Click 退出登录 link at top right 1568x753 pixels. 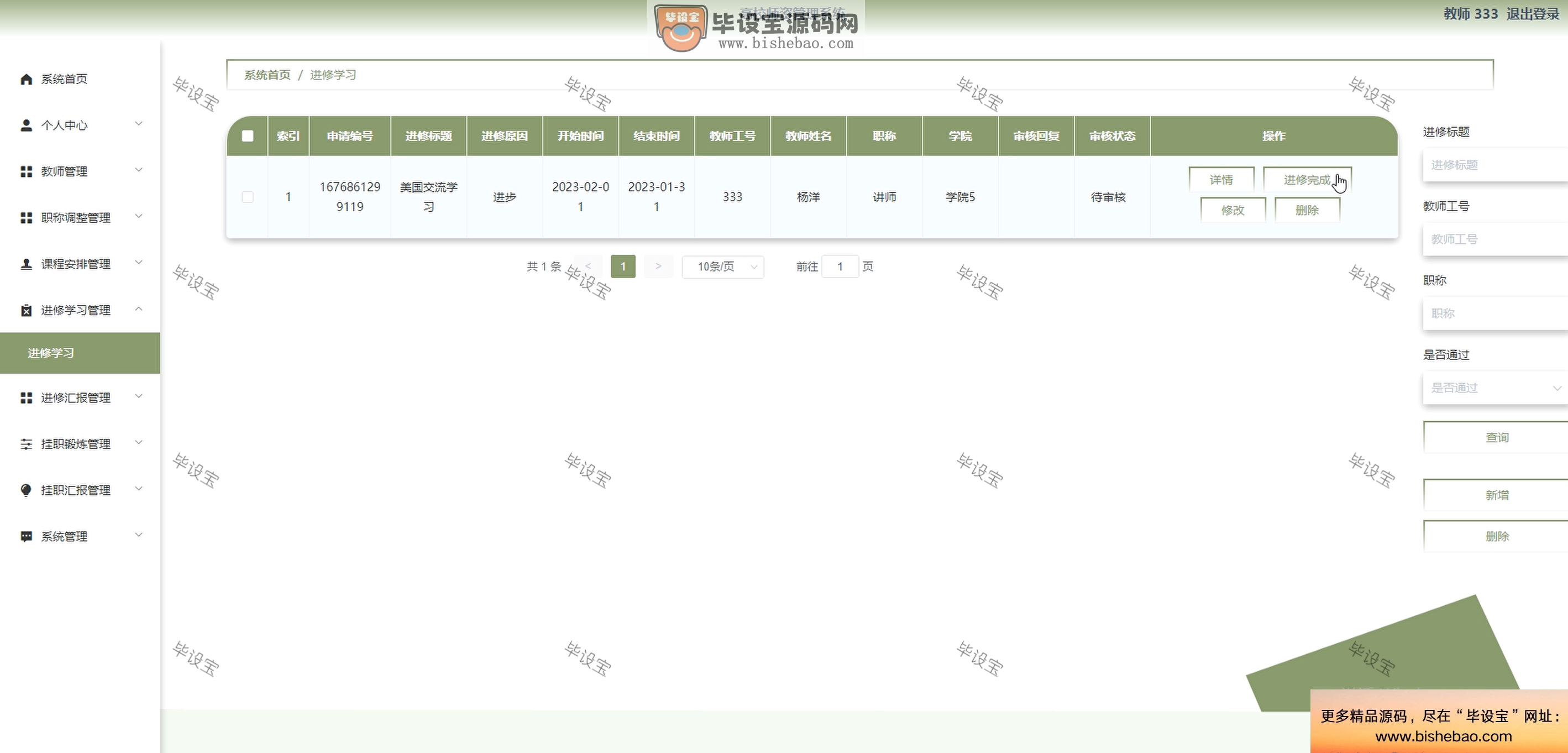(1533, 14)
